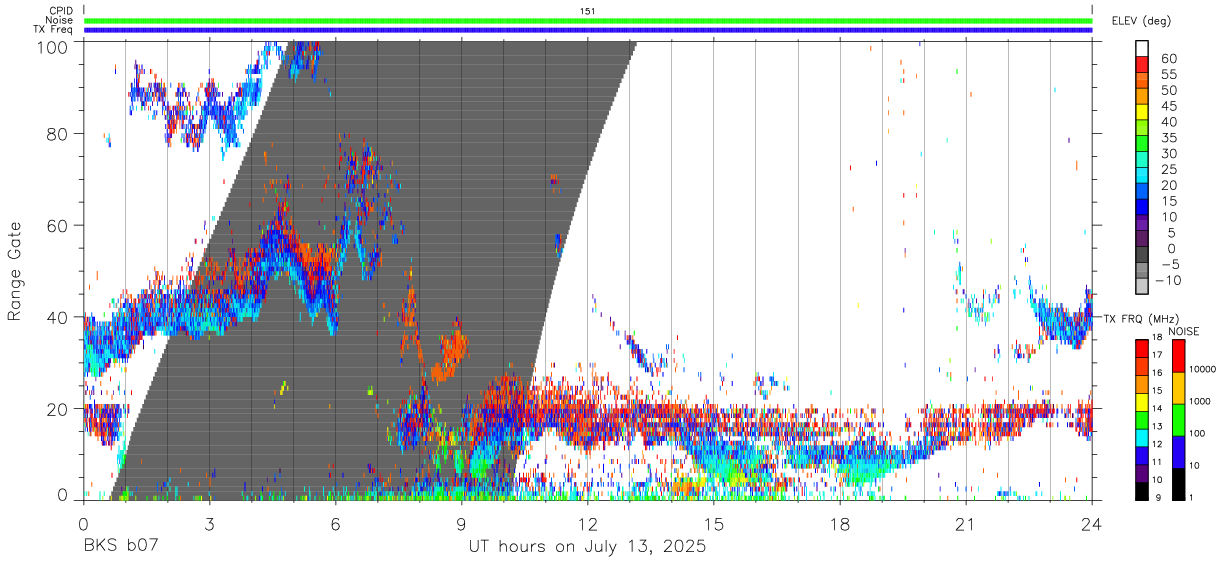Click the 25 tick on elevation colorbar
Viewport: 1228px width, 567px height.
(1167, 169)
